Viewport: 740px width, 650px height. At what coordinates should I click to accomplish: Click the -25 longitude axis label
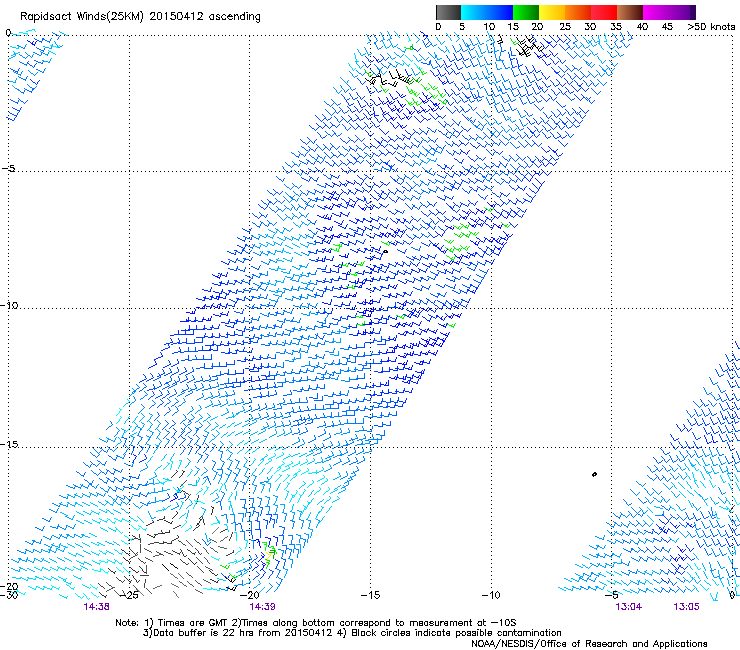tap(129, 595)
